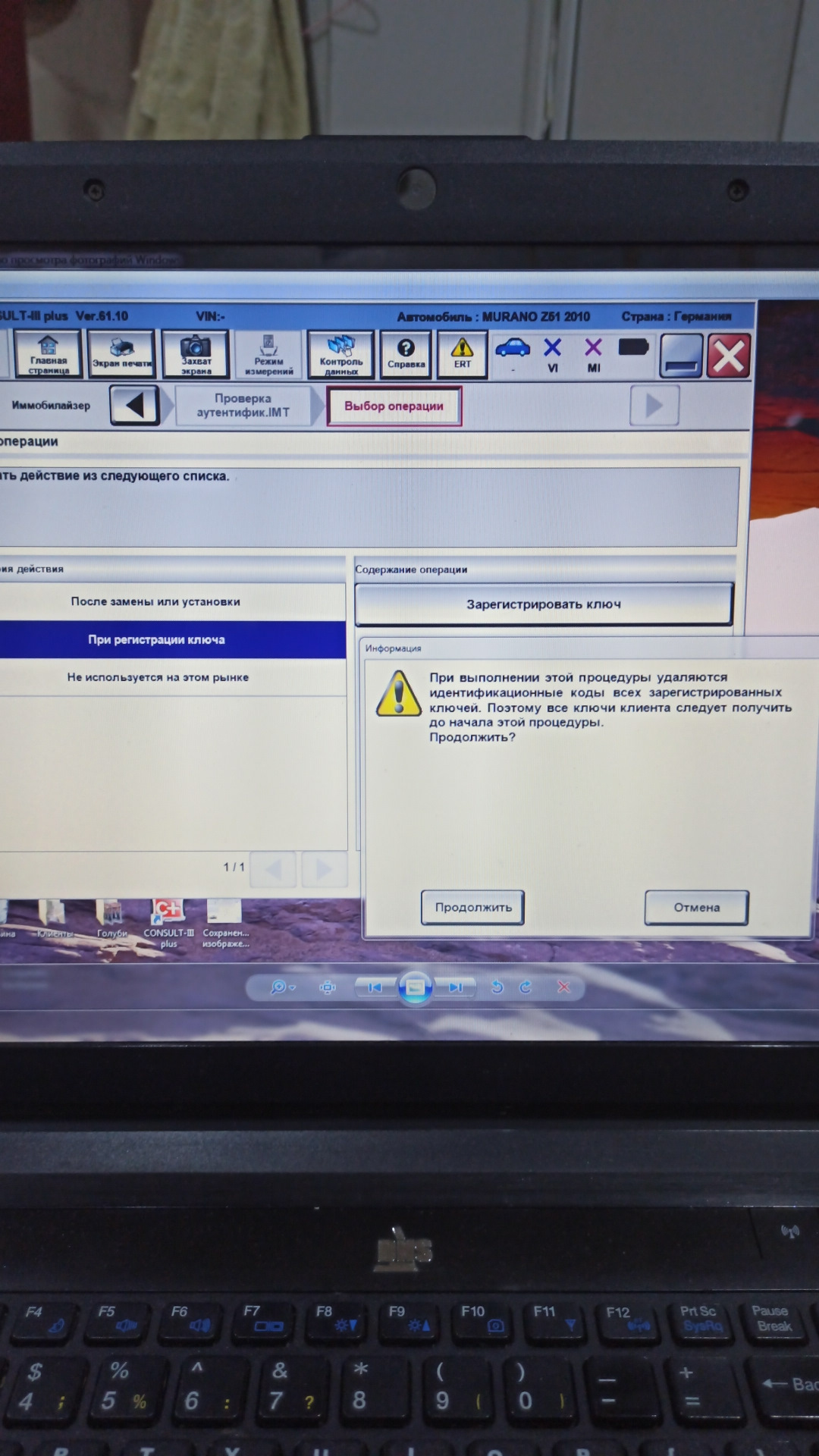
Task: Open Контроль данных data monitor icon
Action: pyautogui.click(x=341, y=354)
